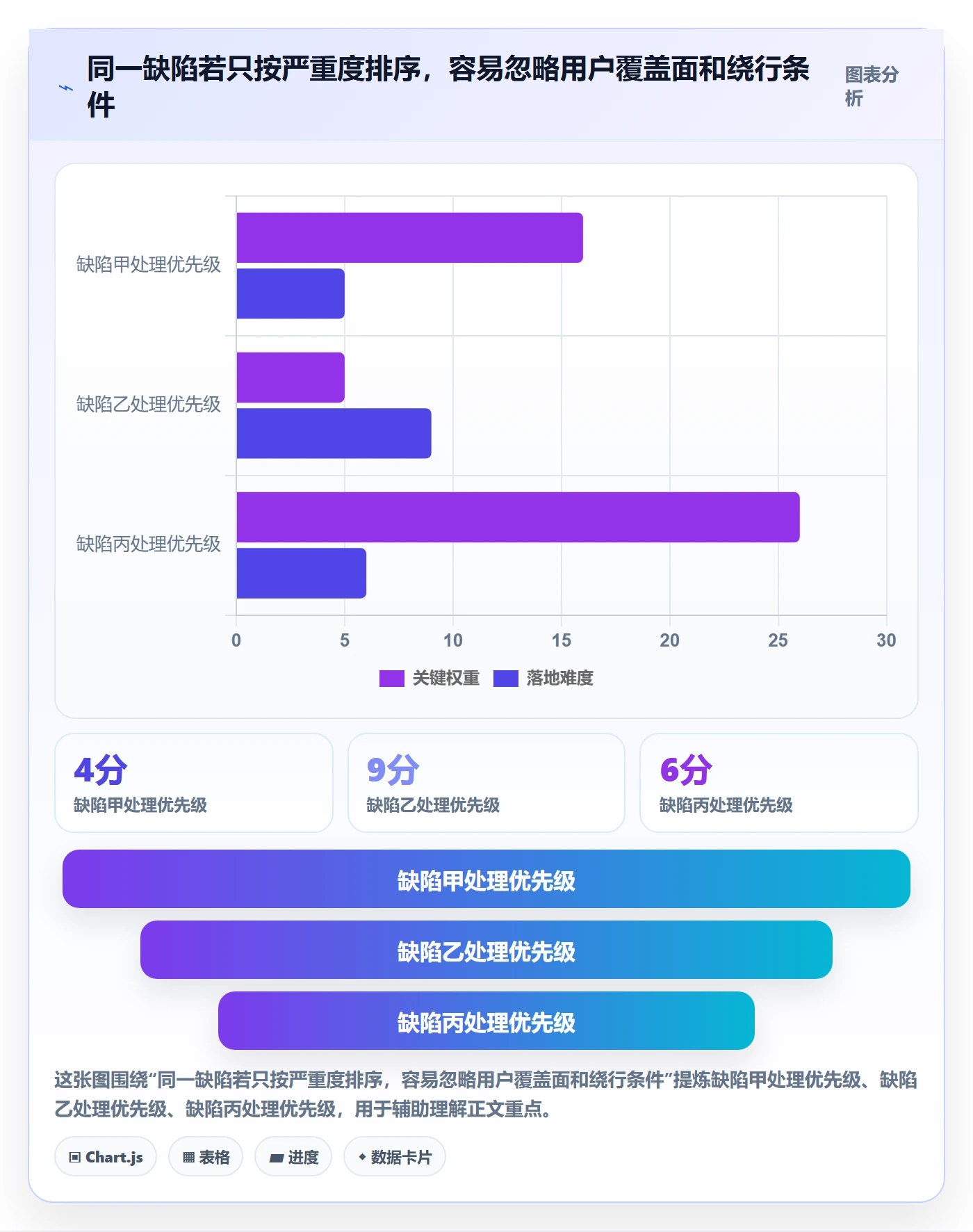Viewport: 973px width, 1232px height.
Task: Click the 缺陷乙处理优先级 y-axis label
Action: [x=148, y=405]
